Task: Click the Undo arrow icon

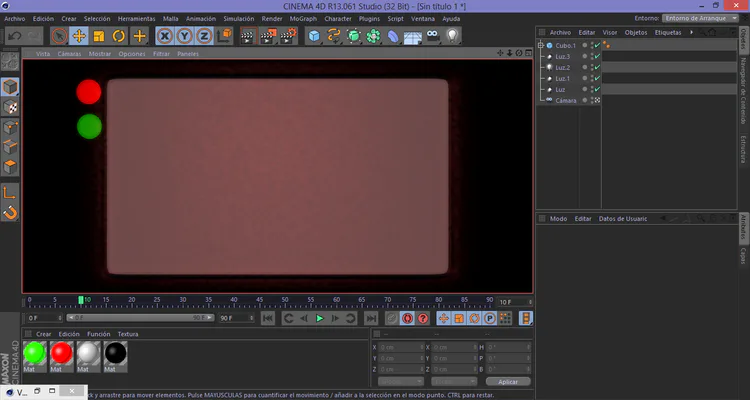Action: pyautogui.click(x=14, y=36)
